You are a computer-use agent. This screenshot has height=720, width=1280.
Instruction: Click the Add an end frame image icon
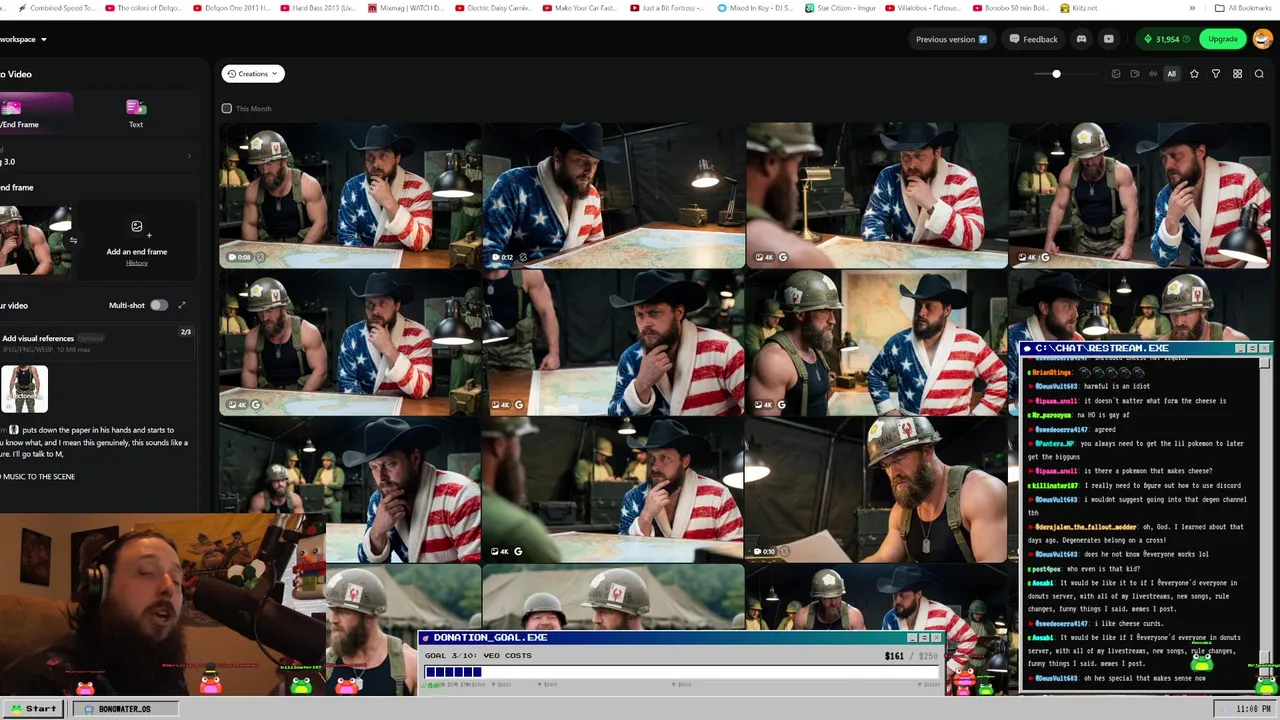pyautogui.click(x=137, y=227)
